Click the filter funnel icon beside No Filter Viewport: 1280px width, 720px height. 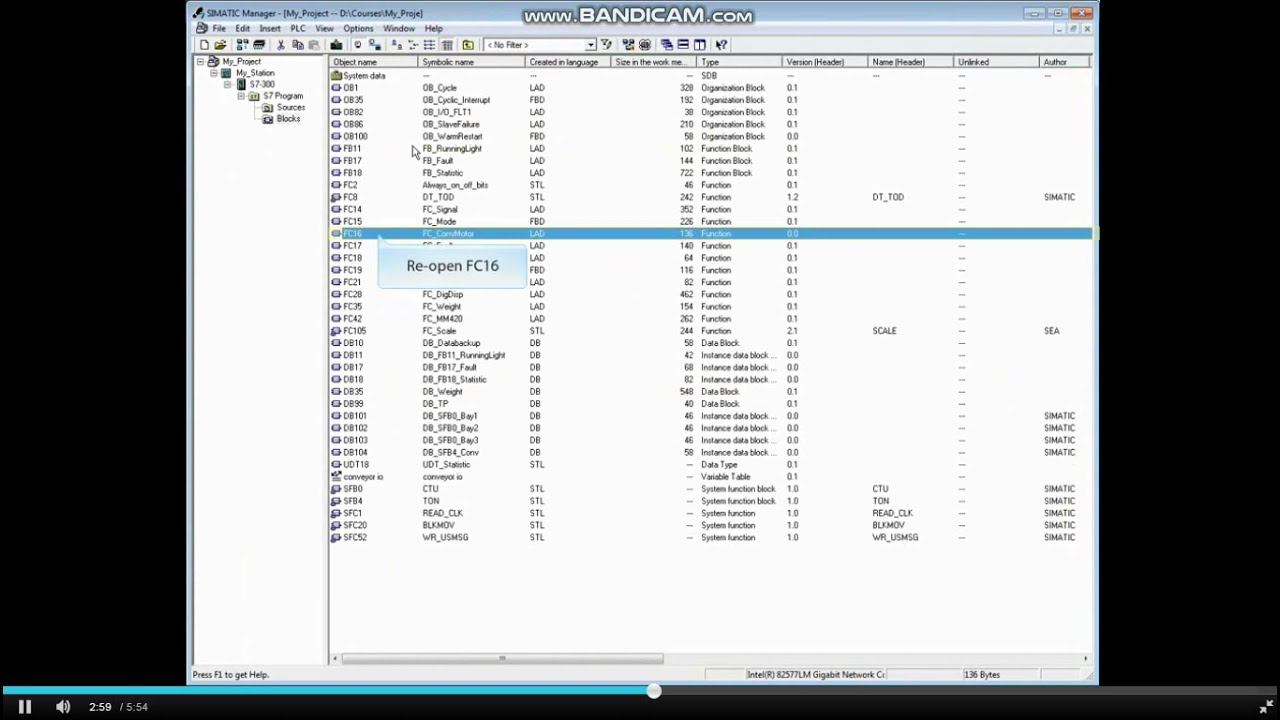(x=605, y=44)
